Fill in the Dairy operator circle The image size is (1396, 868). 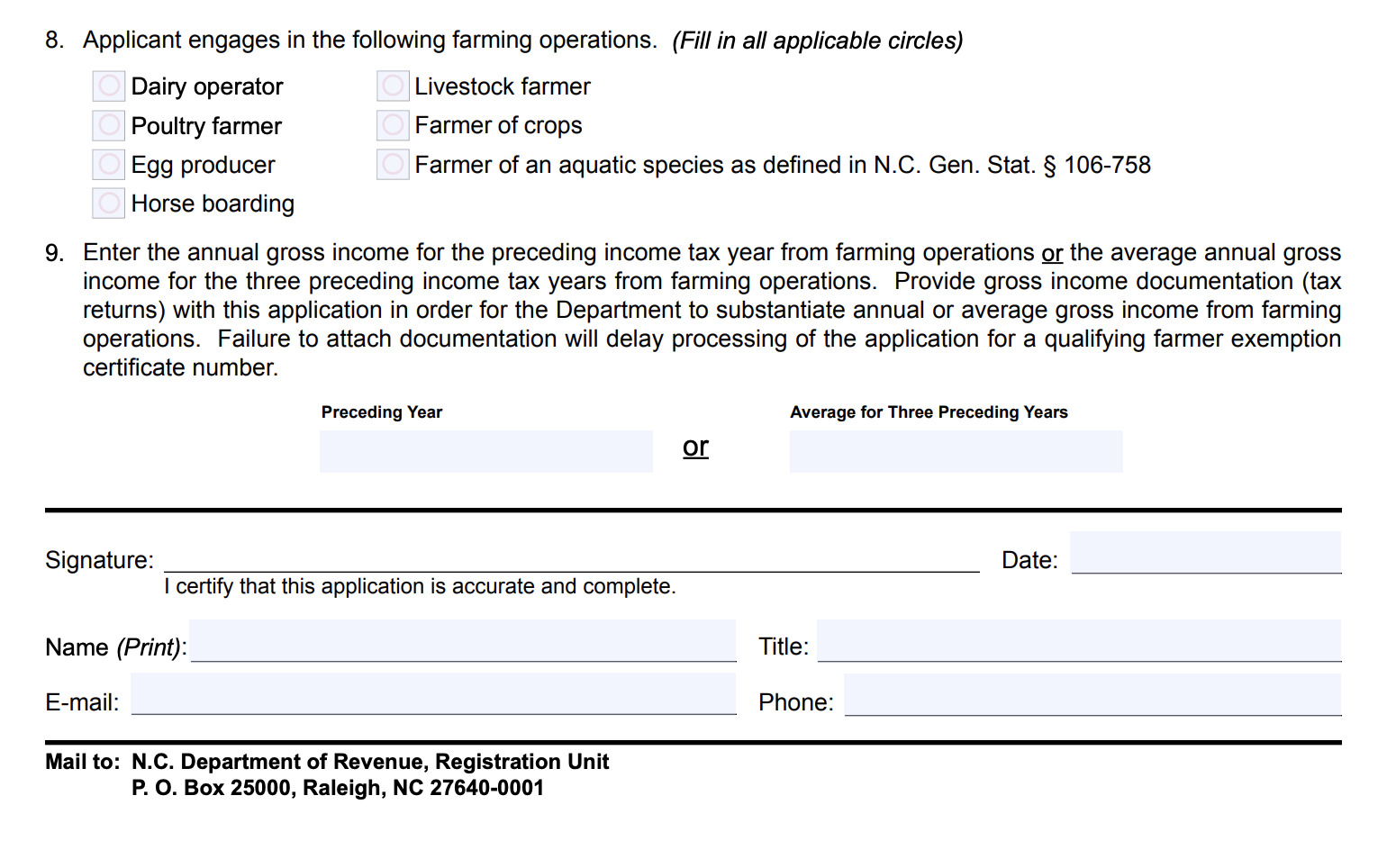pyautogui.click(x=109, y=86)
